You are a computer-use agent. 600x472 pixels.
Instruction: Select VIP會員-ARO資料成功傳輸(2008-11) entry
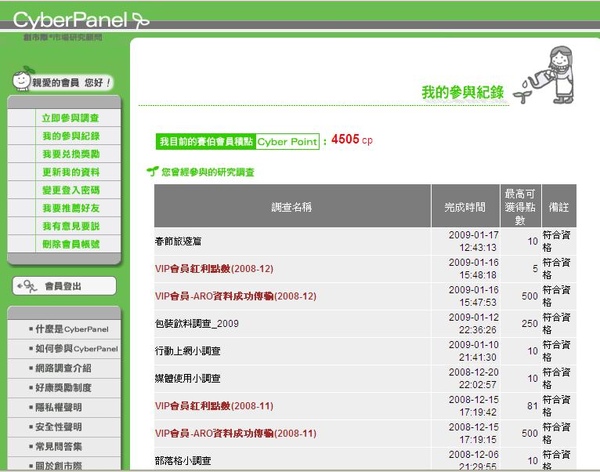(x=235, y=433)
